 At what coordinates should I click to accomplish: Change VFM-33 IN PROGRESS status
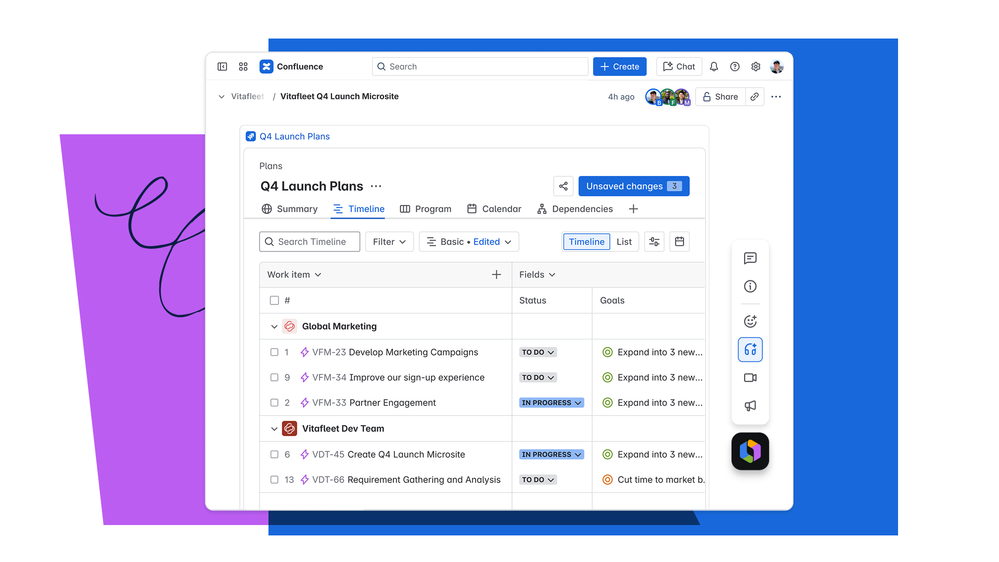pos(551,403)
